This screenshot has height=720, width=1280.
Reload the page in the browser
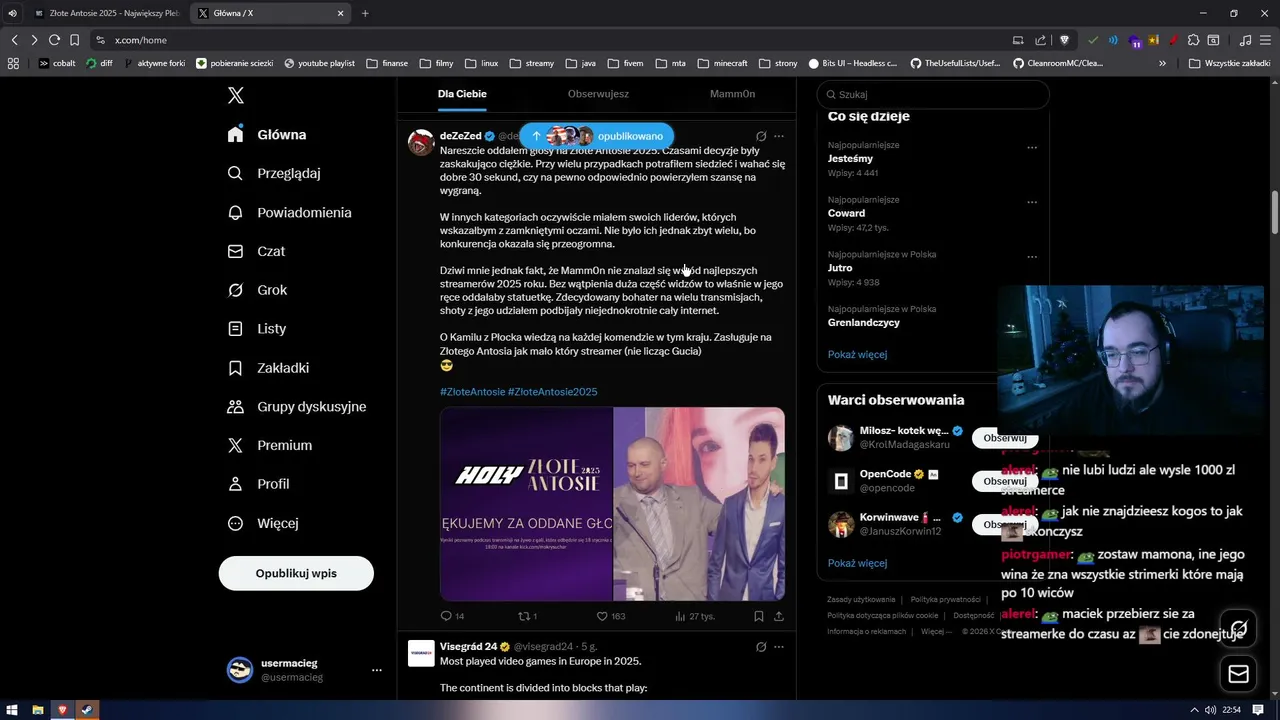(x=54, y=40)
